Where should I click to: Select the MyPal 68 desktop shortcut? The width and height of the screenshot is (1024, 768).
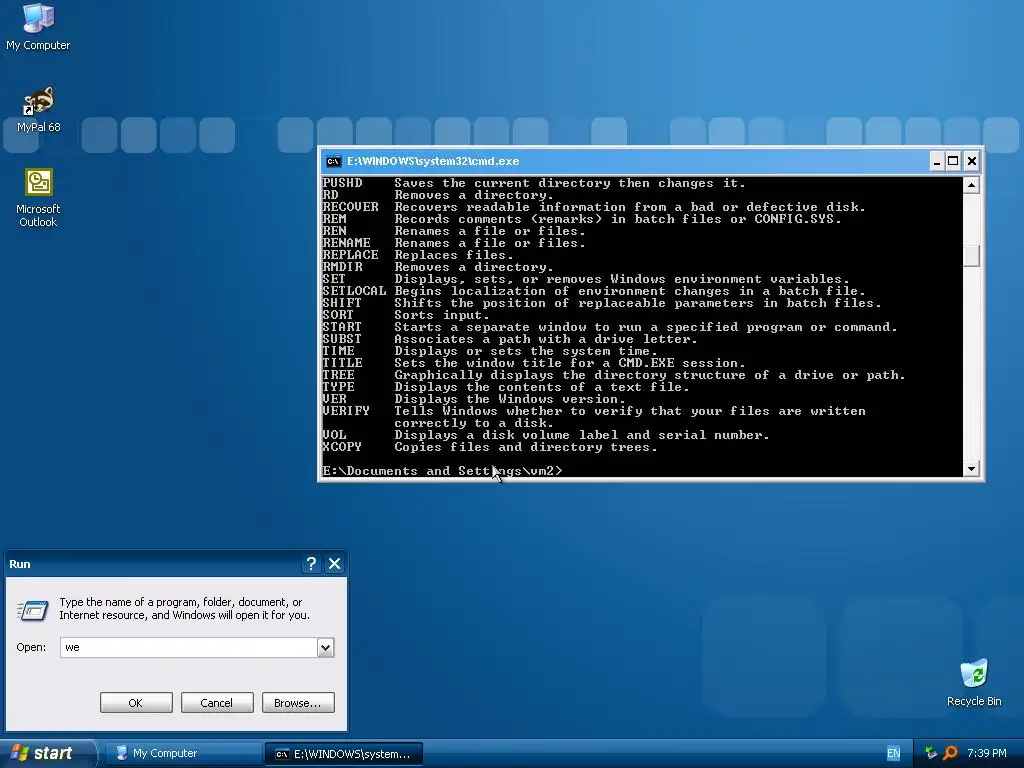tap(38, 109)
